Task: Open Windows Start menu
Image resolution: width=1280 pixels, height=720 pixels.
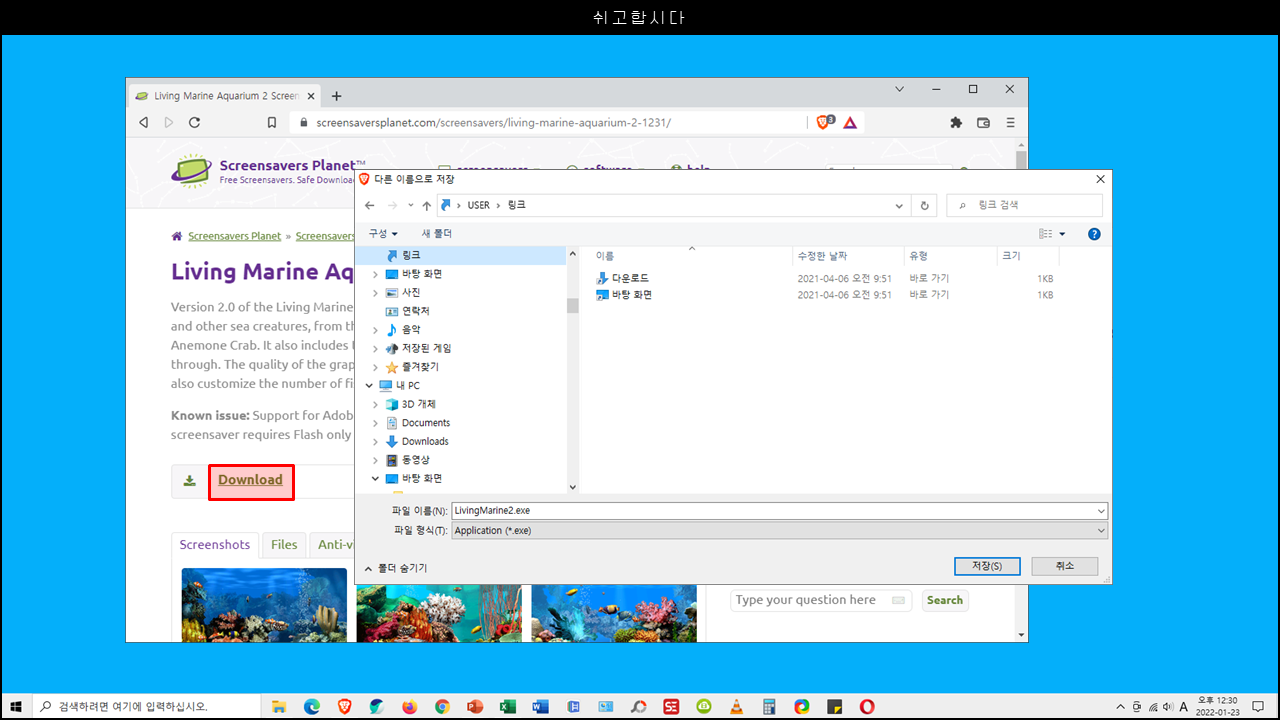Action: pyautogui.click(x=16, y=706)
